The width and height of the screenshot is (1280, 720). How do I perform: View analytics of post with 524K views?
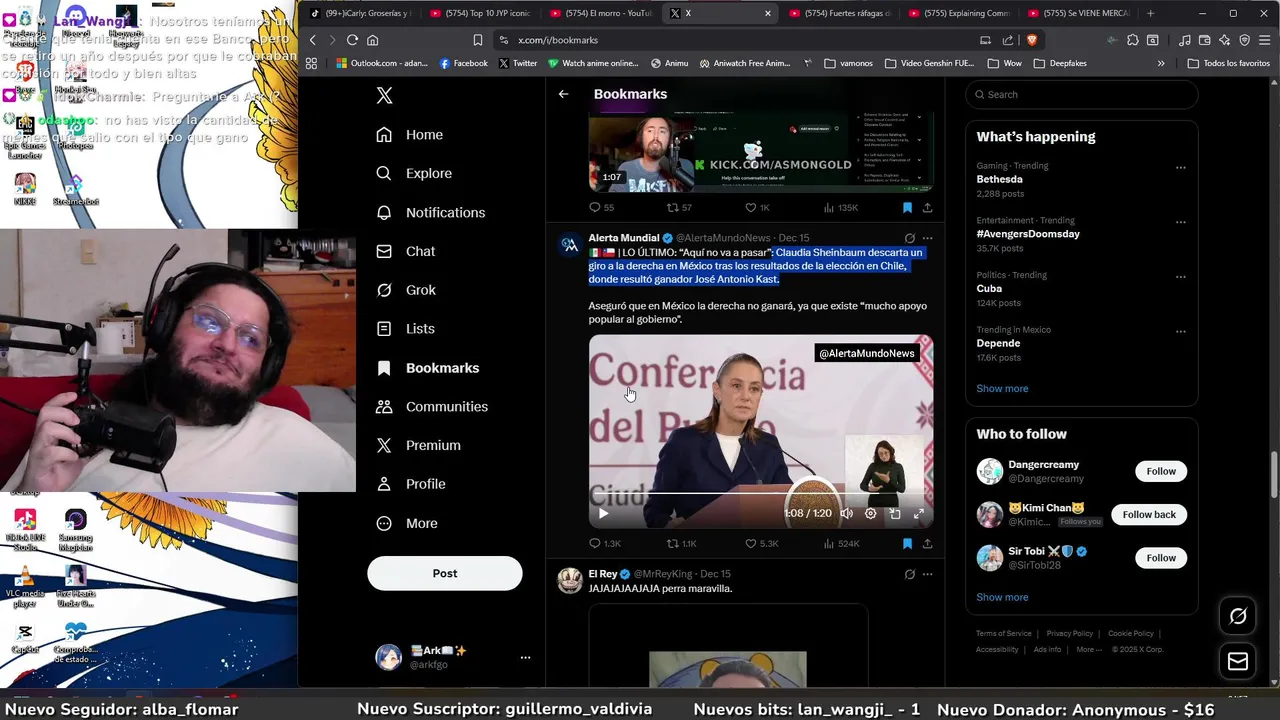pos(841,544)
